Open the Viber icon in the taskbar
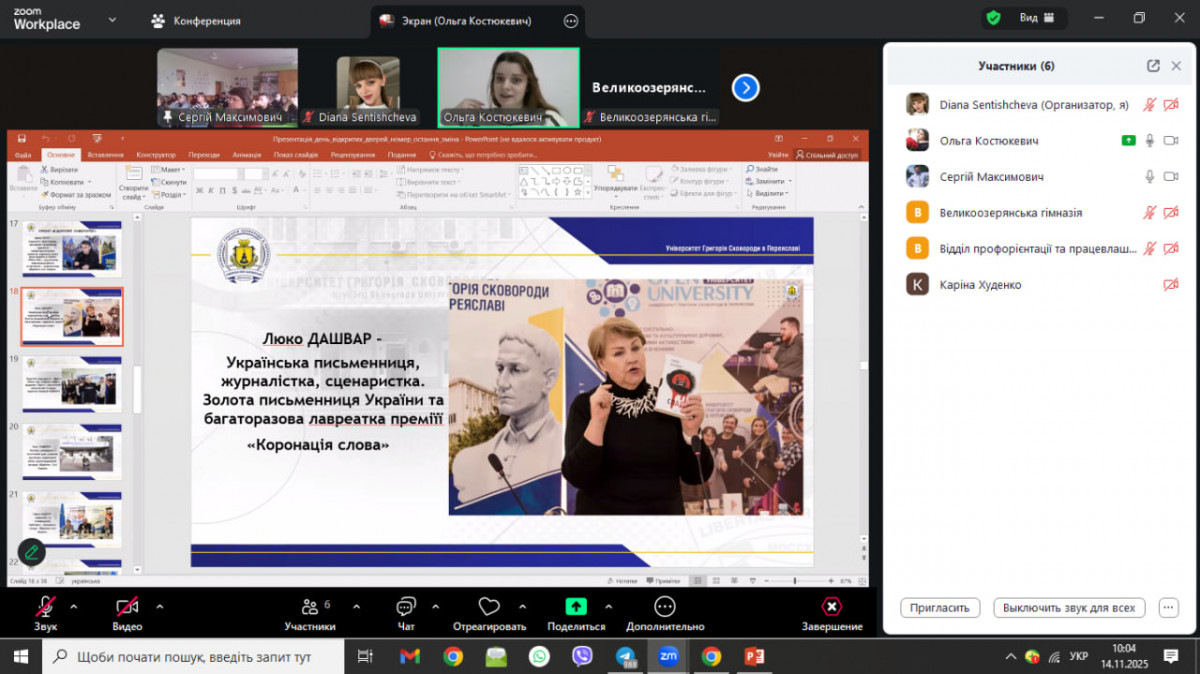The width and height of the screenshot is (1200, 674). pyautogui.click(x=582, y=656)
